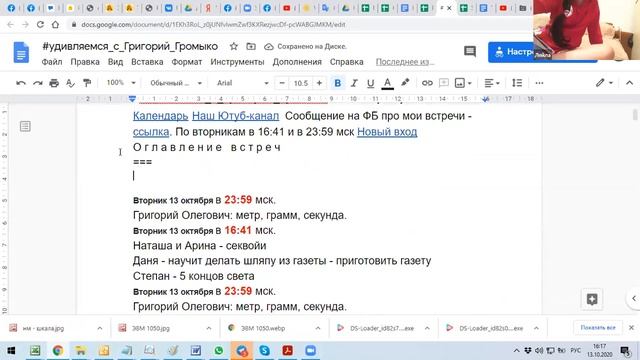Click the browser address bar
This screenshot has width=640, height=360.
point(298,24)
